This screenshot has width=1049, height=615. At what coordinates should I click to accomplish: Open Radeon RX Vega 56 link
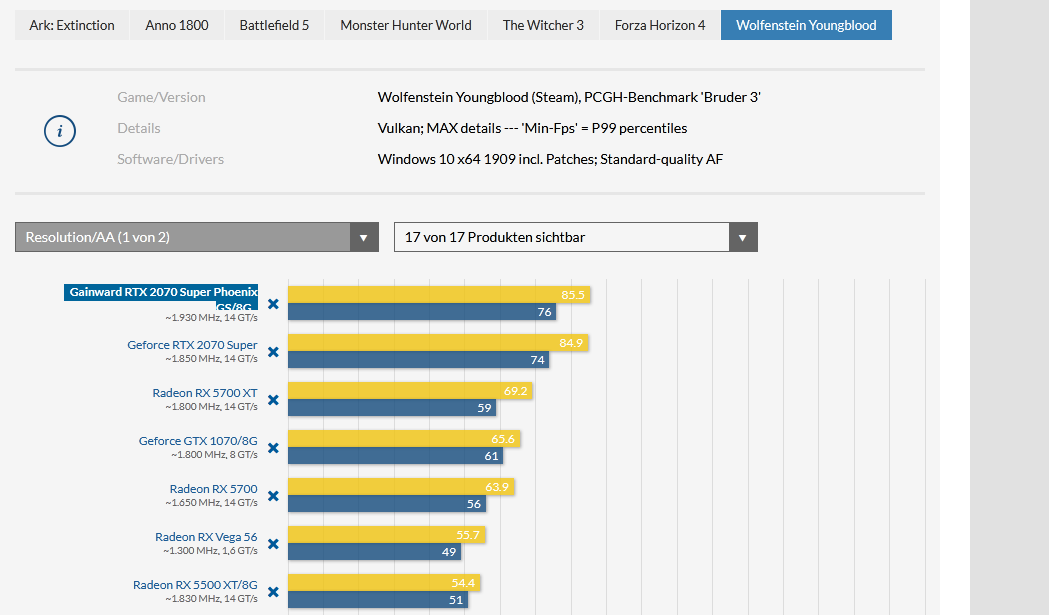tap(206, 537)
